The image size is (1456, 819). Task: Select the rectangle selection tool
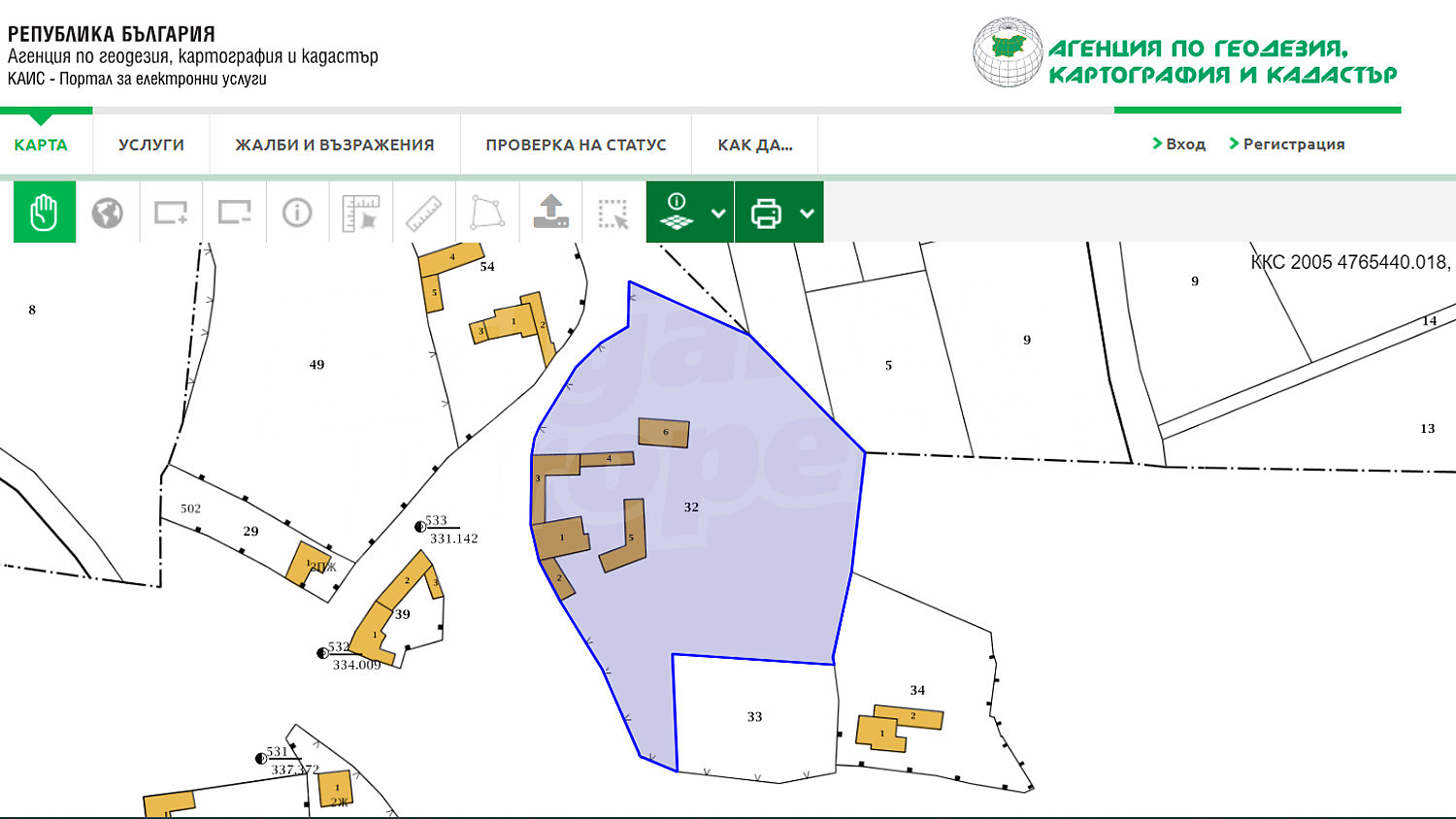613,213
